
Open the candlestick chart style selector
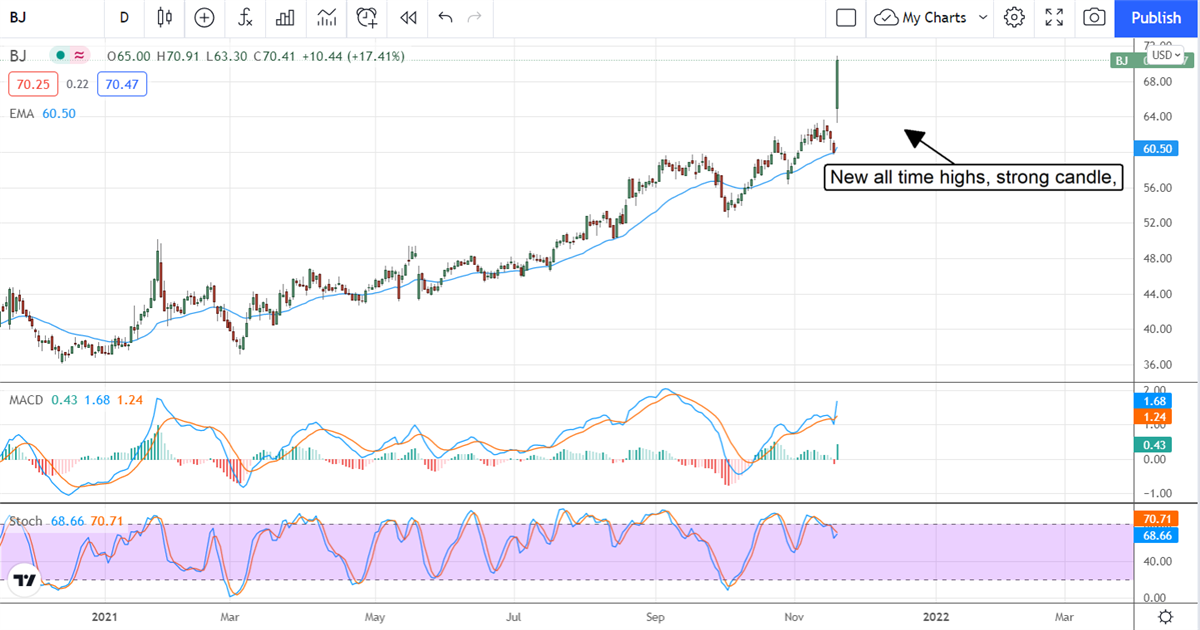pyautogui.click(x=165, y=17)
